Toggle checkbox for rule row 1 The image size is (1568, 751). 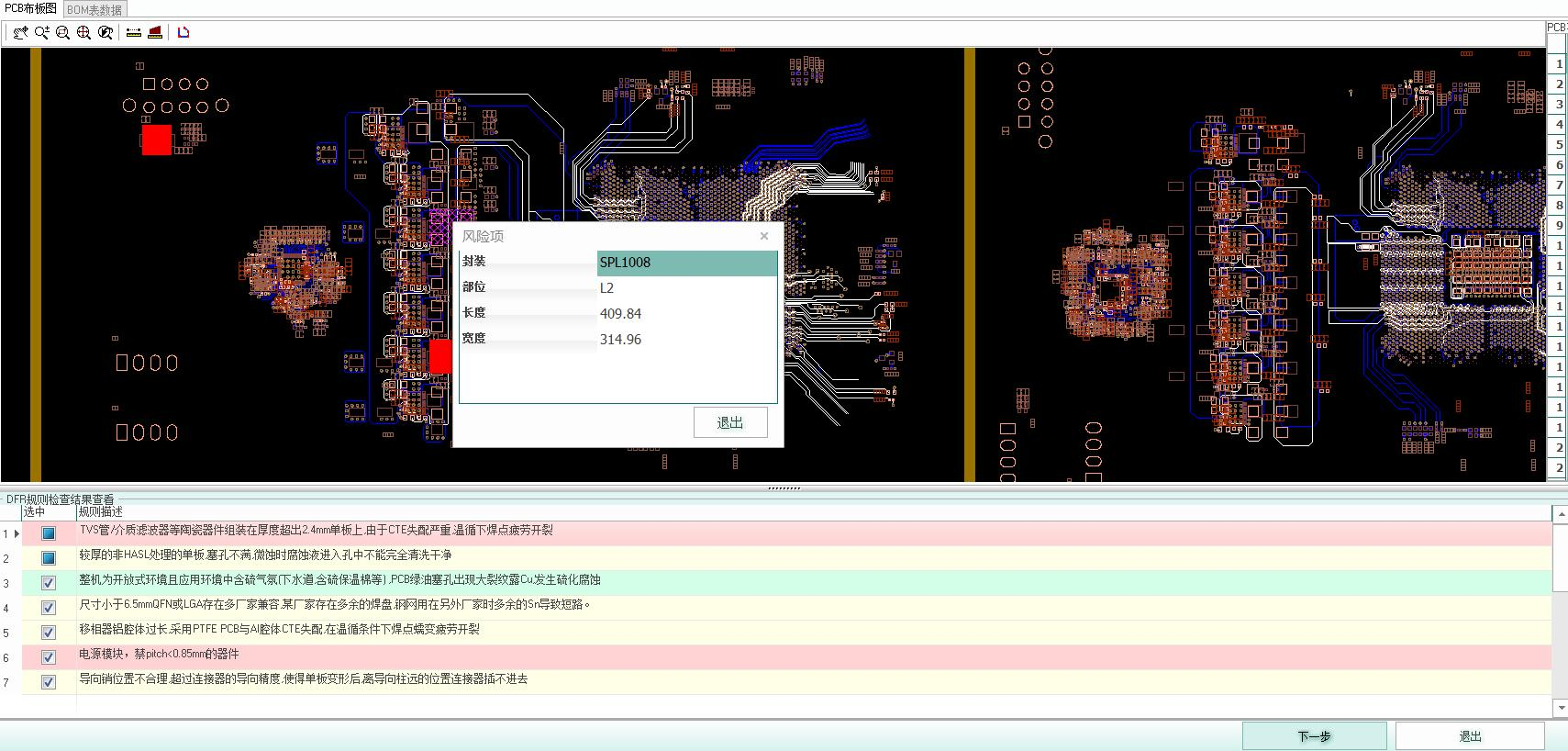[49, 533]
